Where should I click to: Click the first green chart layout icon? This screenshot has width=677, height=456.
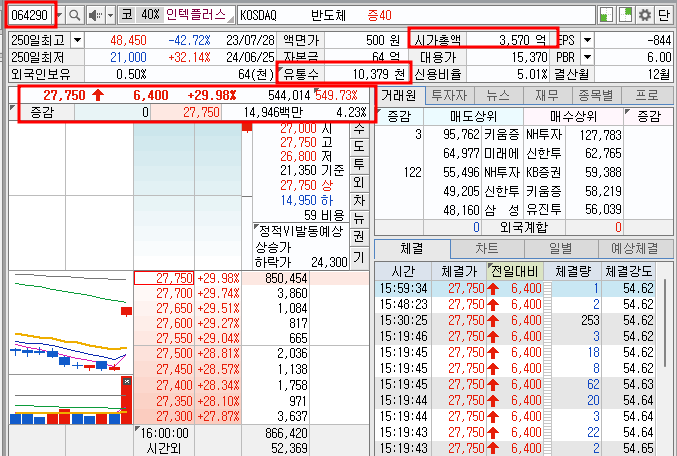pyautogui.click(x=607, y=15)
